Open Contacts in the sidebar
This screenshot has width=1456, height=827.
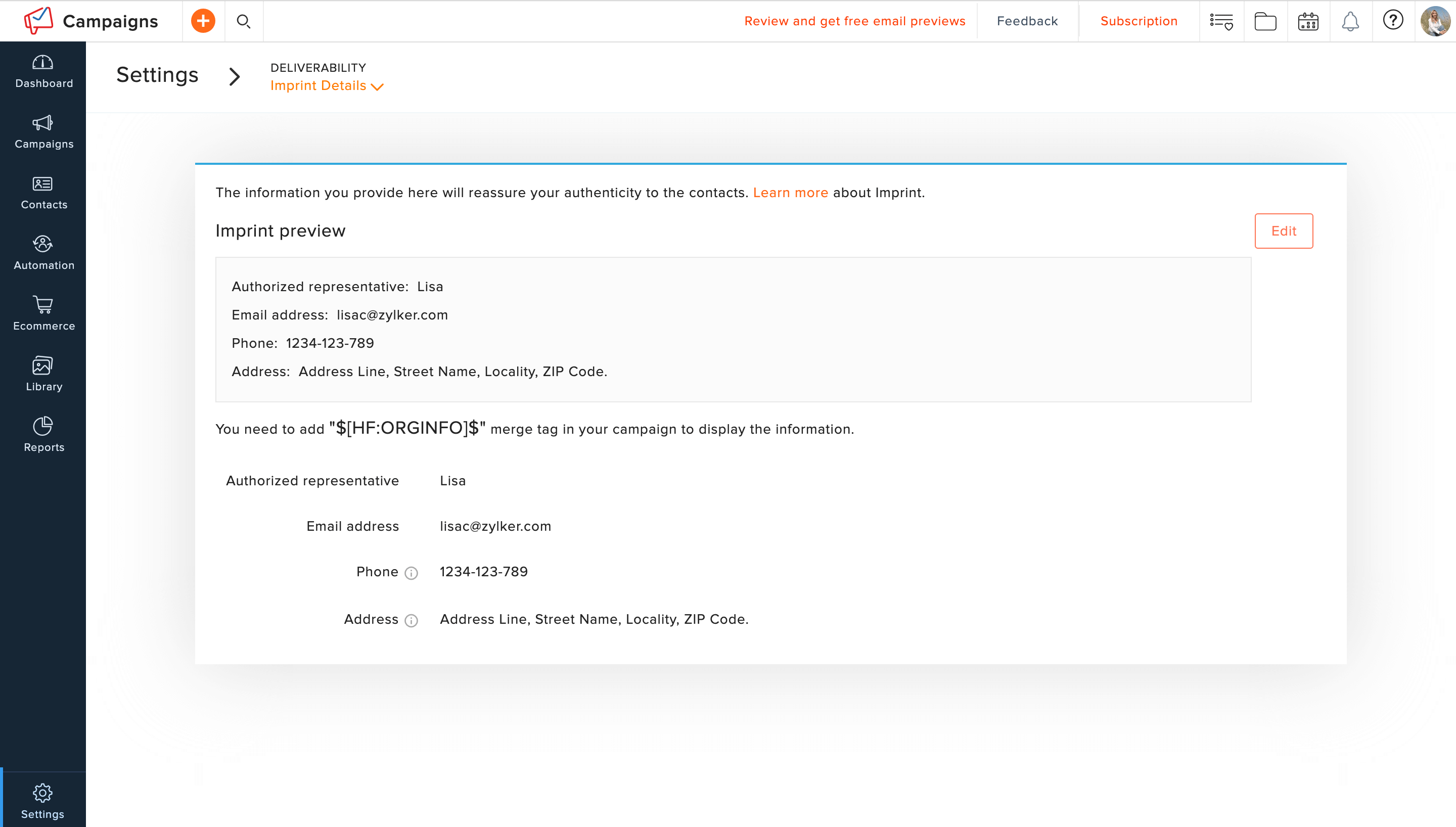(x=43, y=193)
